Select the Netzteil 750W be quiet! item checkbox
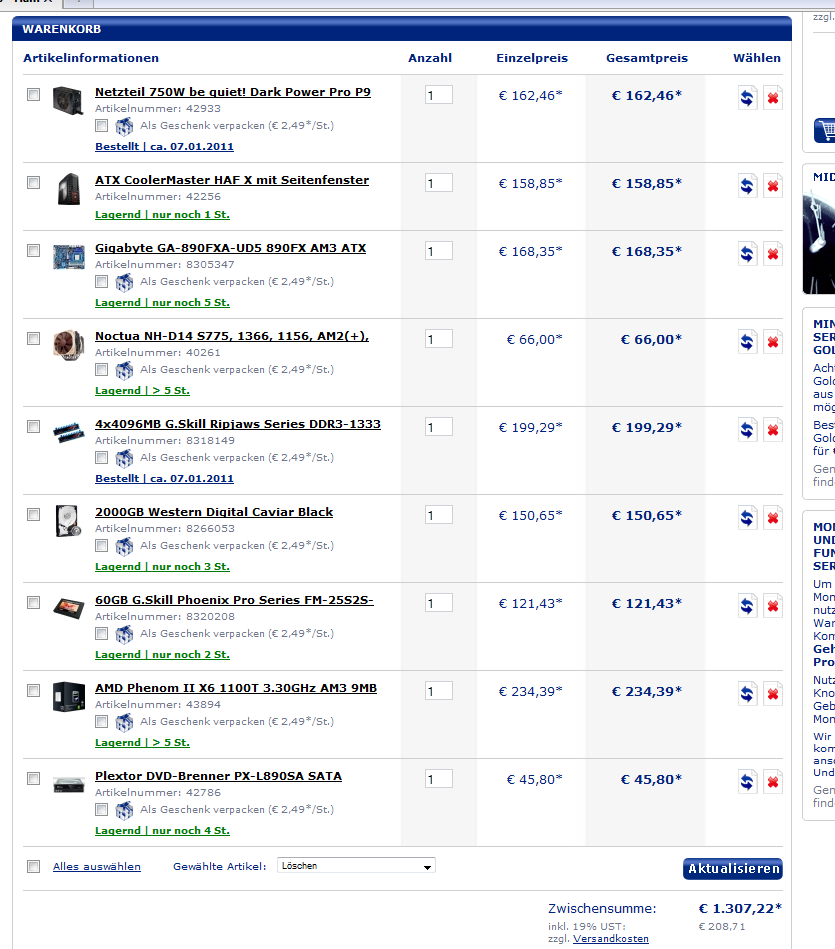The image size is (835, 949). coord(33,94)
